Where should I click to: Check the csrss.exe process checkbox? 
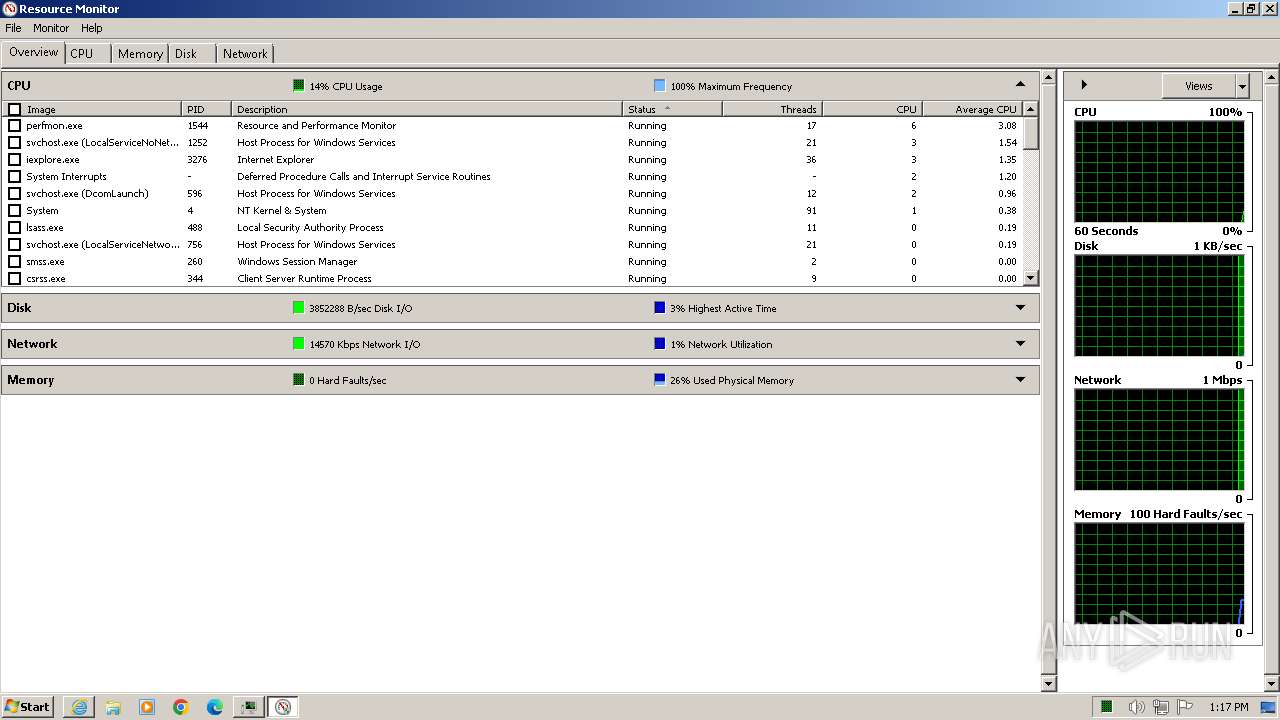coord(14,279)
